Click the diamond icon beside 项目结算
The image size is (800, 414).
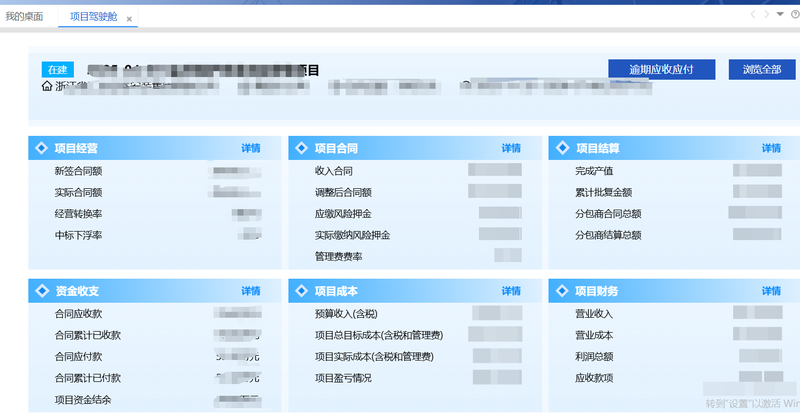point(562,149)
